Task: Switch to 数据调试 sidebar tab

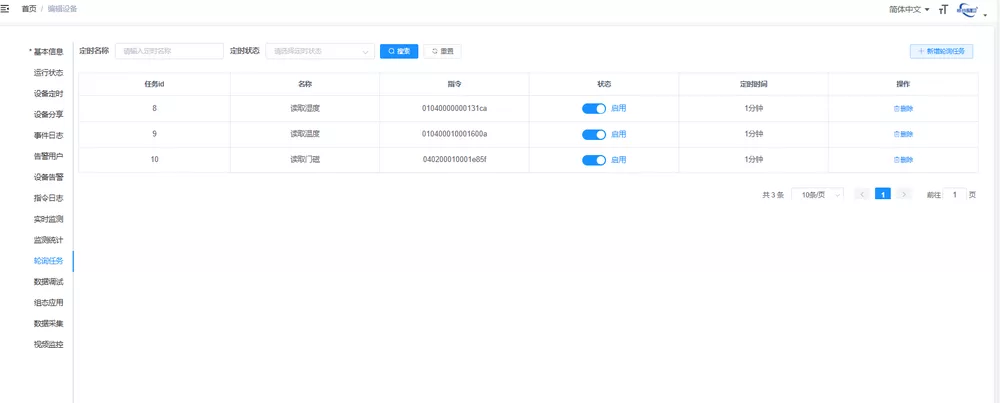Action: (48, 282)
